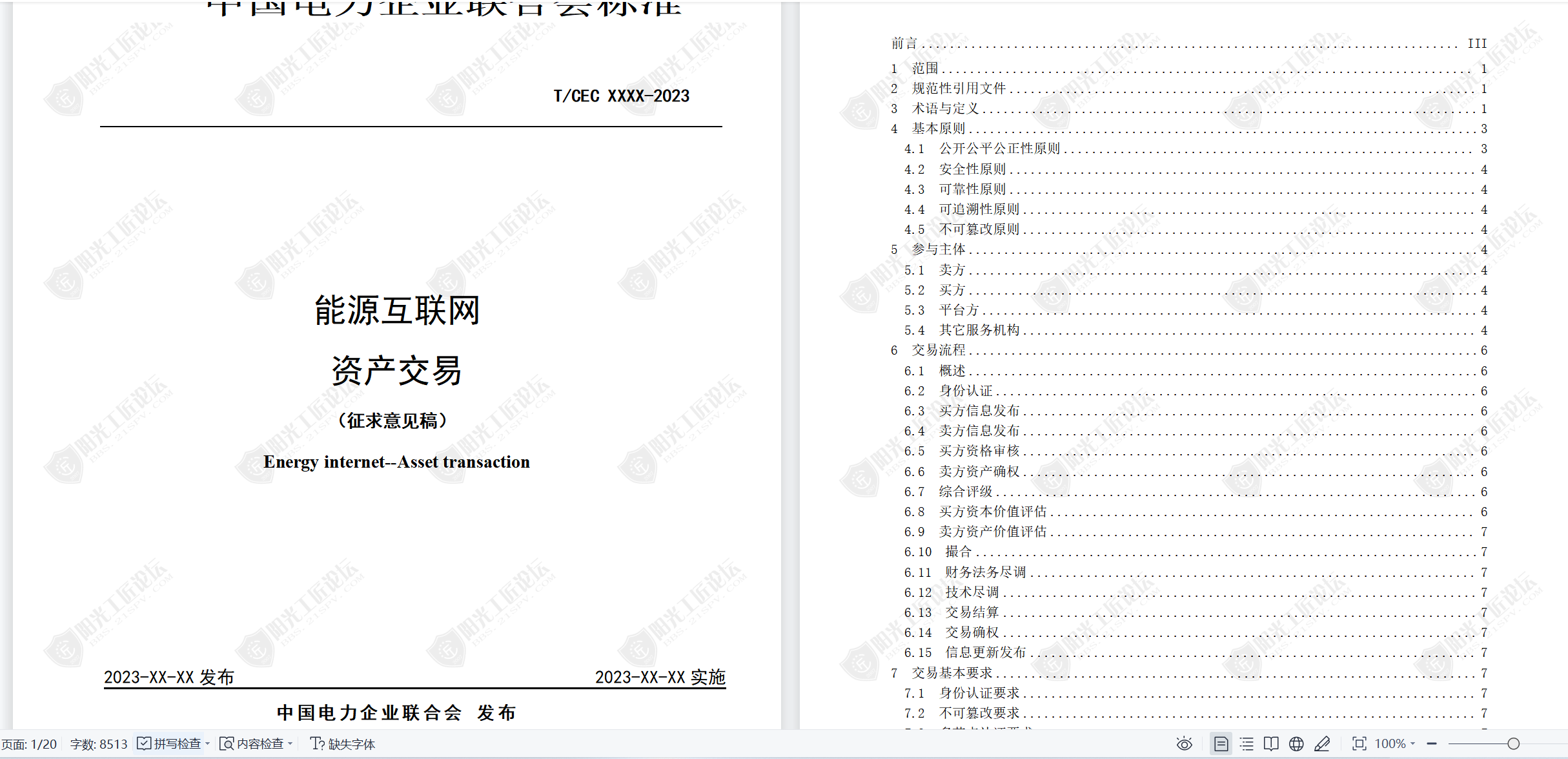Jump to 前言 contents entry
Viewport: 1568px width, 759px height.
click(1189, 43)
